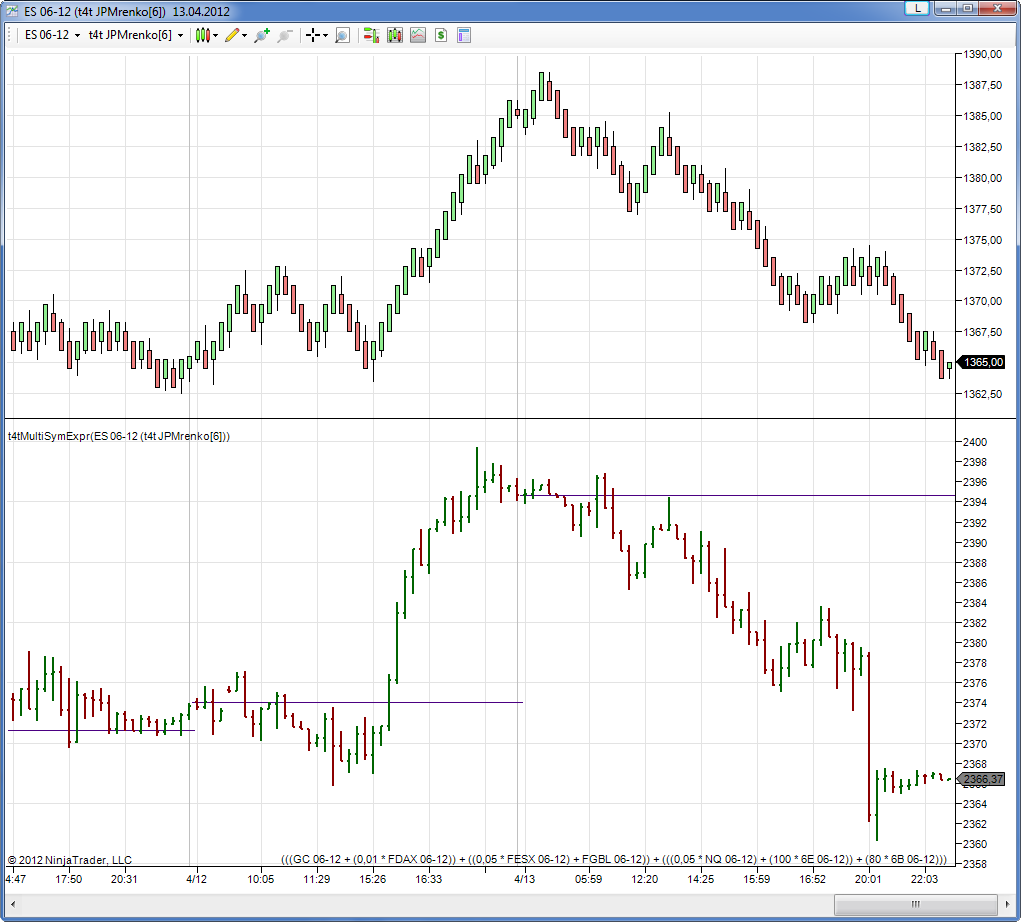This screenshot has width=1021, height=922.
Task: Select the yellow pencil drawing tools icon
Action: click(232, 35)
